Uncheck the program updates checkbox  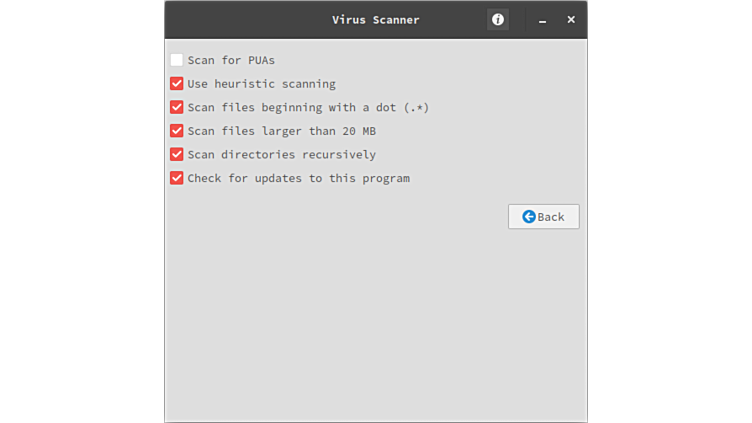(177, 178)
